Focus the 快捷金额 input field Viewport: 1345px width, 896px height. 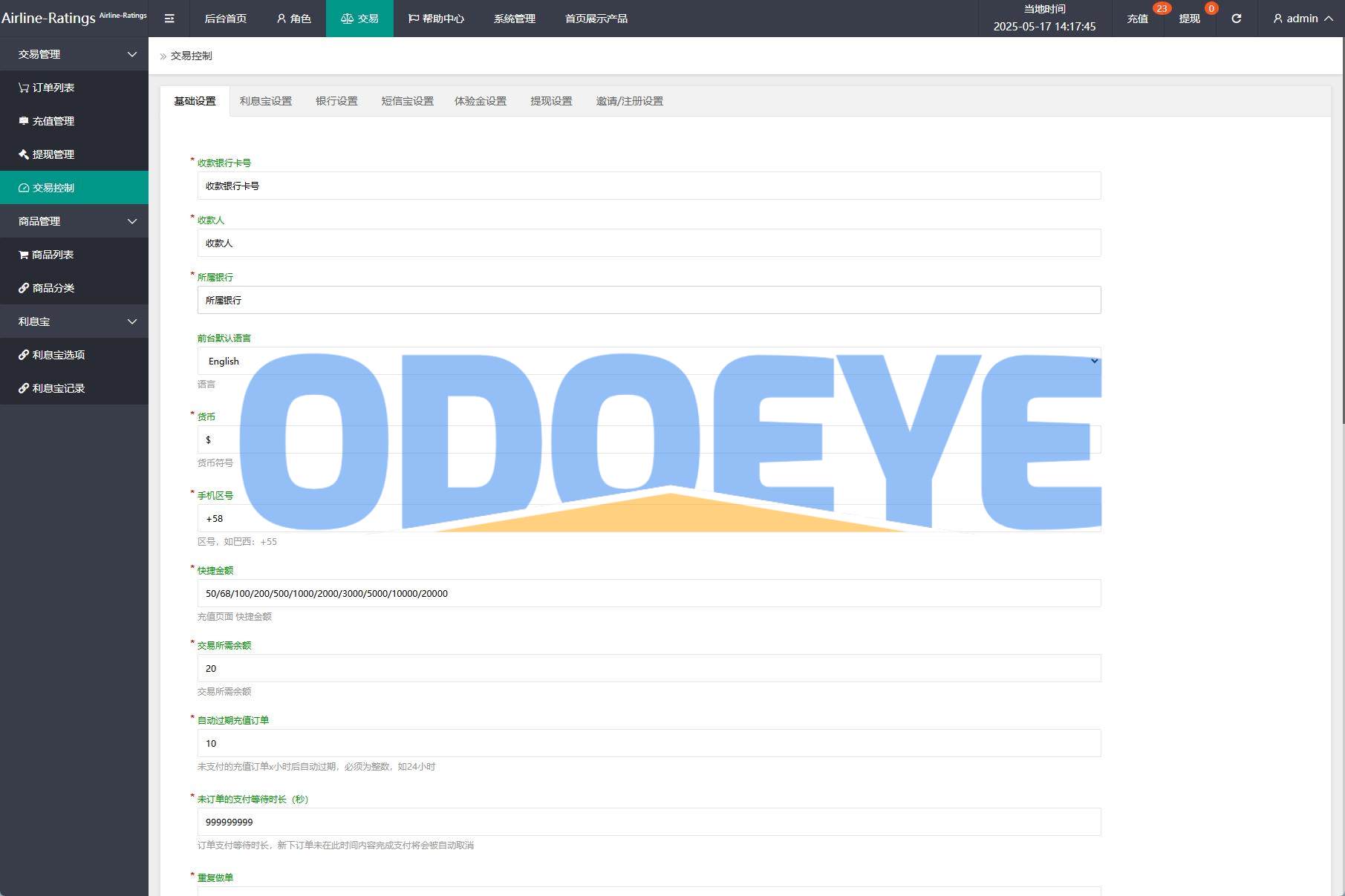pos(648,593)
